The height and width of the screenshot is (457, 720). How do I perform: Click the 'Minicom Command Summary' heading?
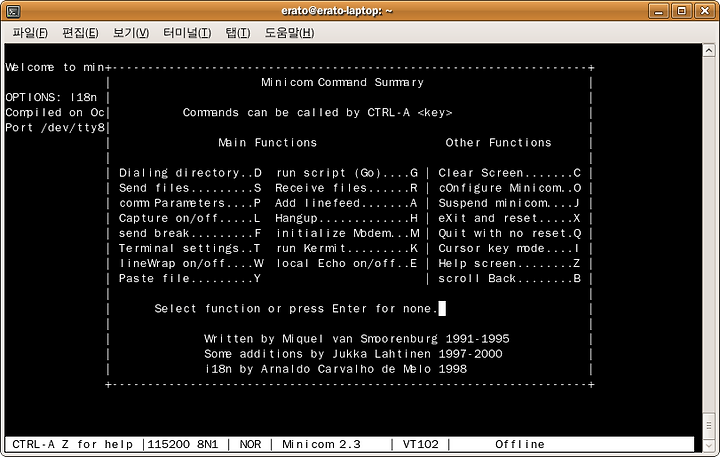click(343, 82)
